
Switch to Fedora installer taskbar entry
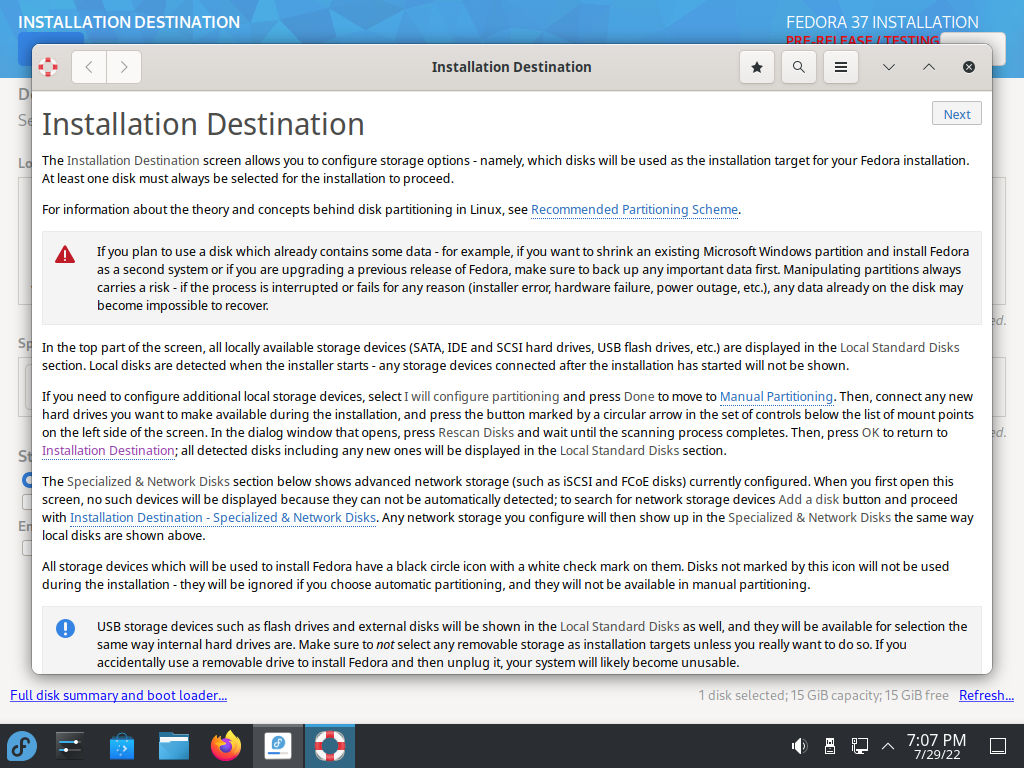coord(278,746)
